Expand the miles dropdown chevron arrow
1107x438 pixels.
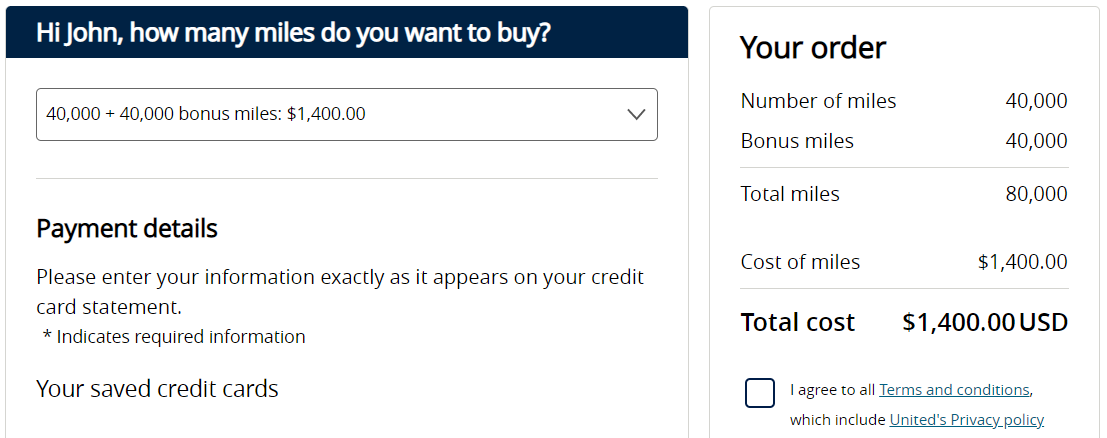(636, 114)
